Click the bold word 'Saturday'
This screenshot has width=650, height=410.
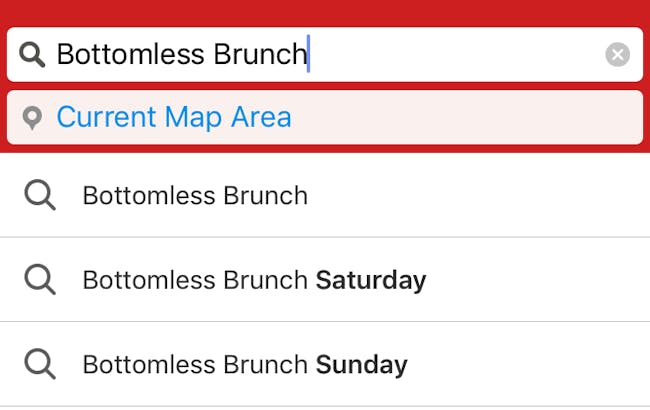pos(371,281)
